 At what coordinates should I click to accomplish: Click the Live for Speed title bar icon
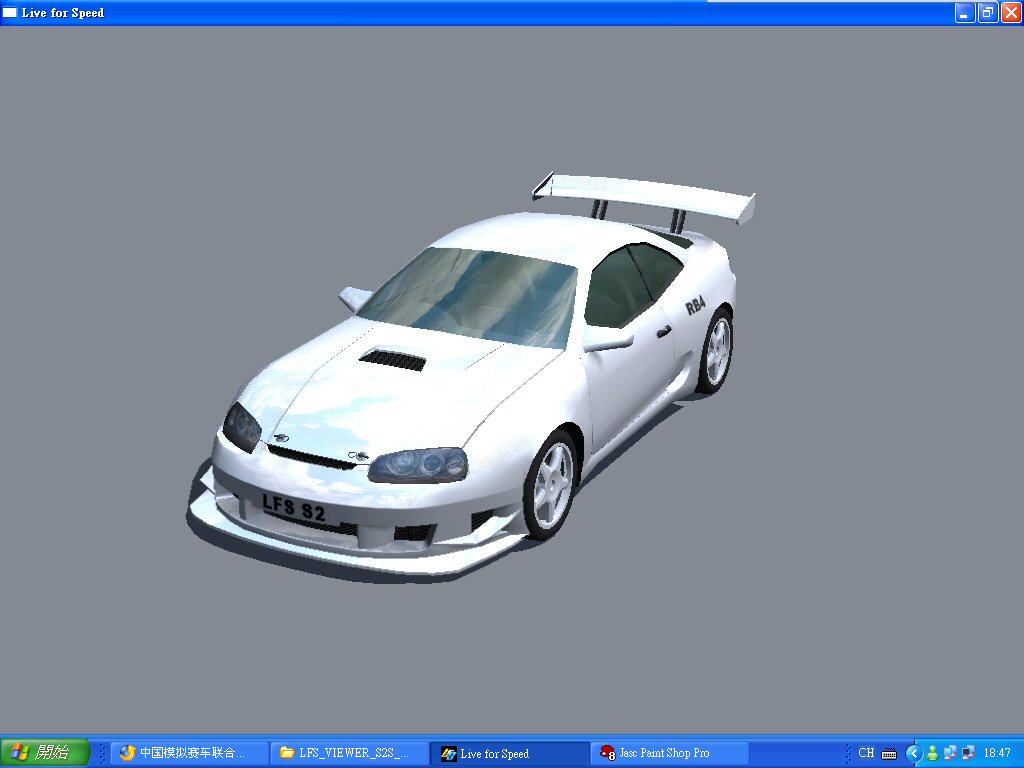tap(10, 12)
